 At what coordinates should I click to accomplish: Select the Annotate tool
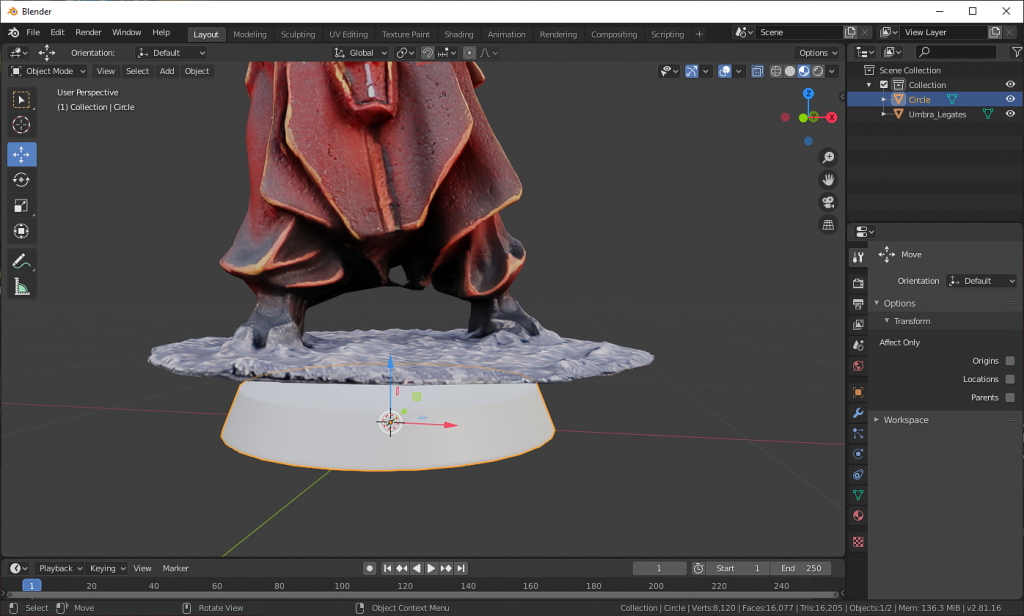click(21, 261)
